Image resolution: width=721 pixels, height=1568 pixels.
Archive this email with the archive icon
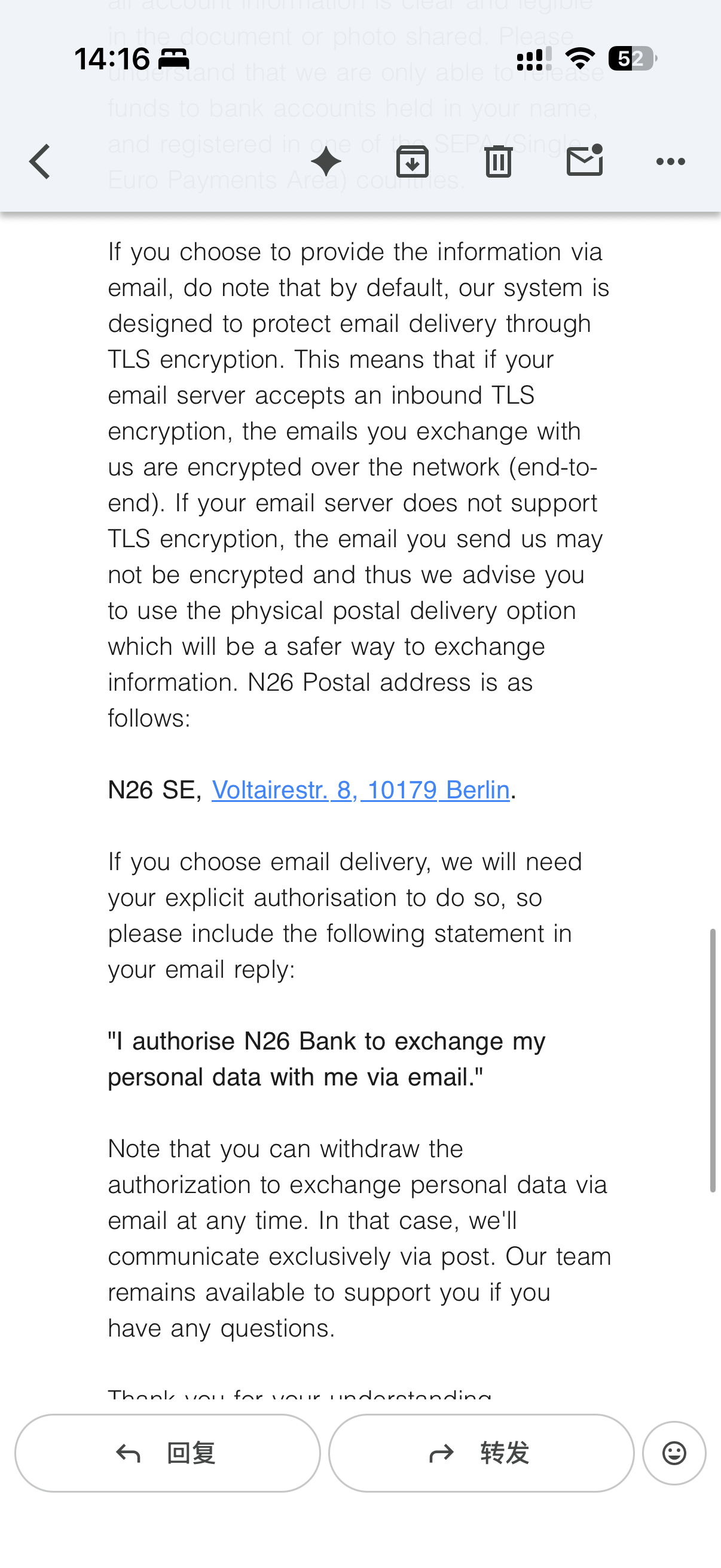(413, 161)
